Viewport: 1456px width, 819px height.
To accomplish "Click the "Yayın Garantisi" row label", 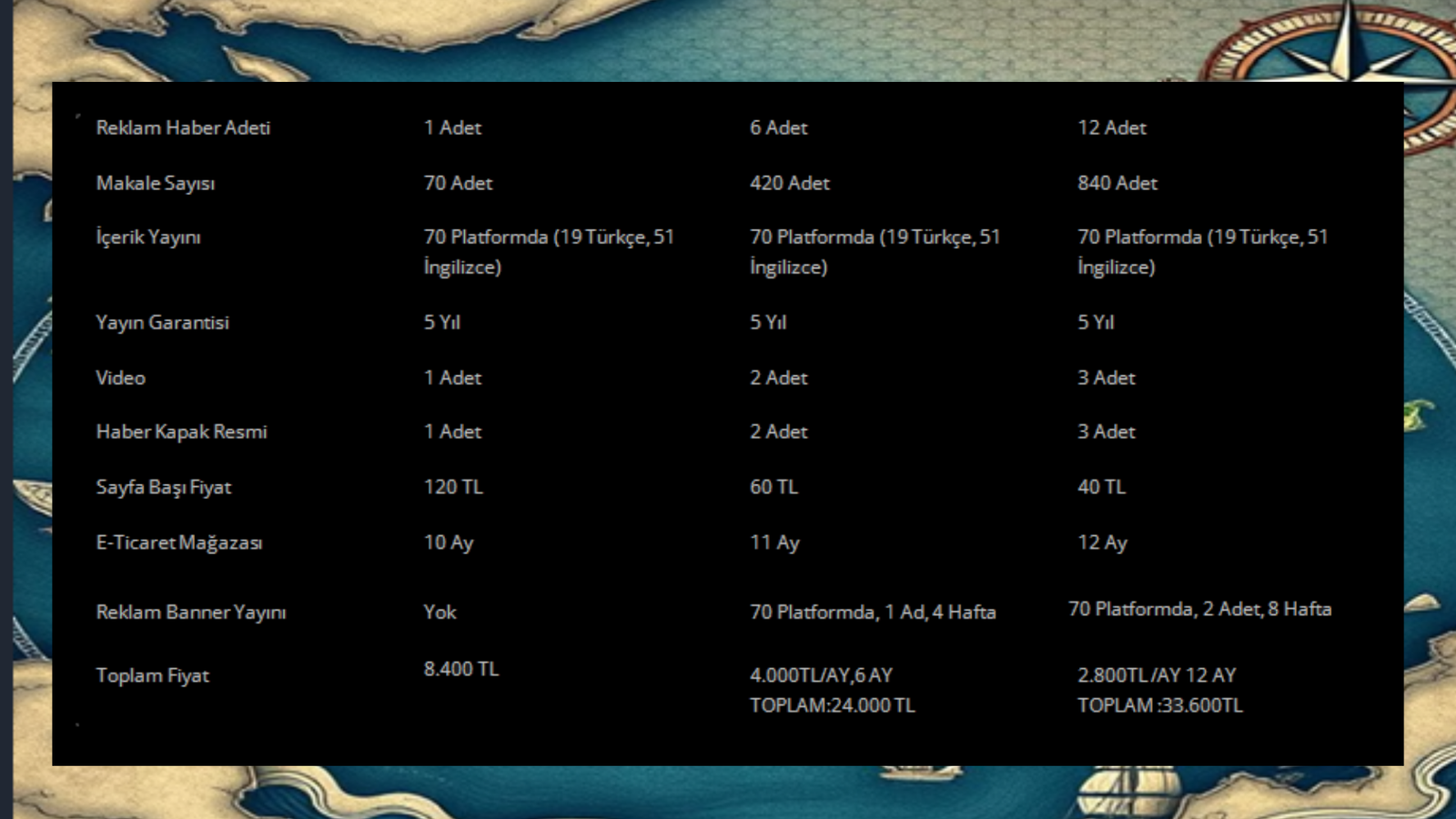I will (162, 322).
